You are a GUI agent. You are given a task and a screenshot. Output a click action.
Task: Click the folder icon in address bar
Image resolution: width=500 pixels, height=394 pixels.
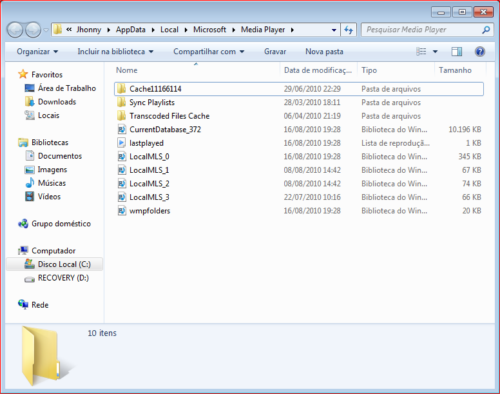click(58, 30)
